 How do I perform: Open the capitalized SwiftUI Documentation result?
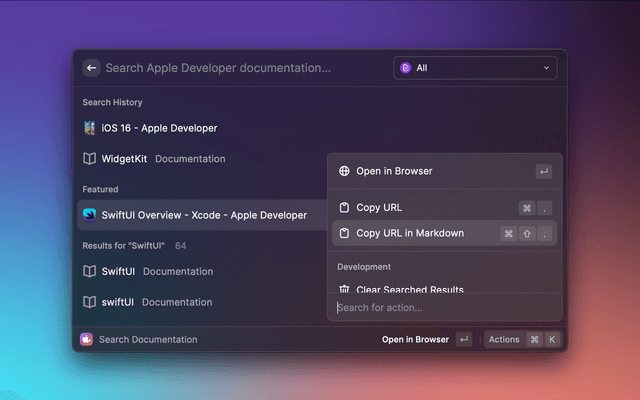(x=160, y=271)
